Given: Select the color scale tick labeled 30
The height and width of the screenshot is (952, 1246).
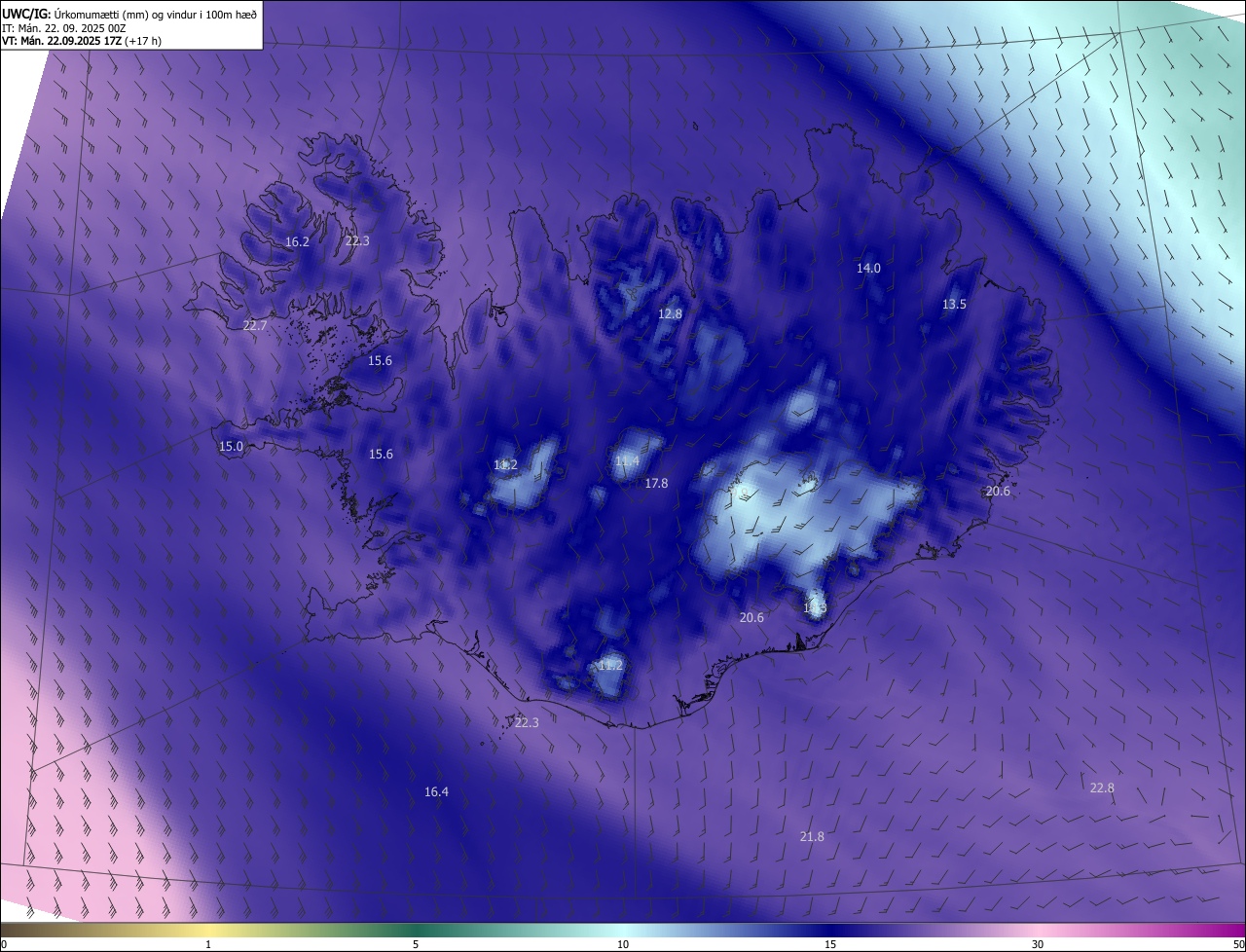Looking at the screenshot, I should tap(1038, 944).
